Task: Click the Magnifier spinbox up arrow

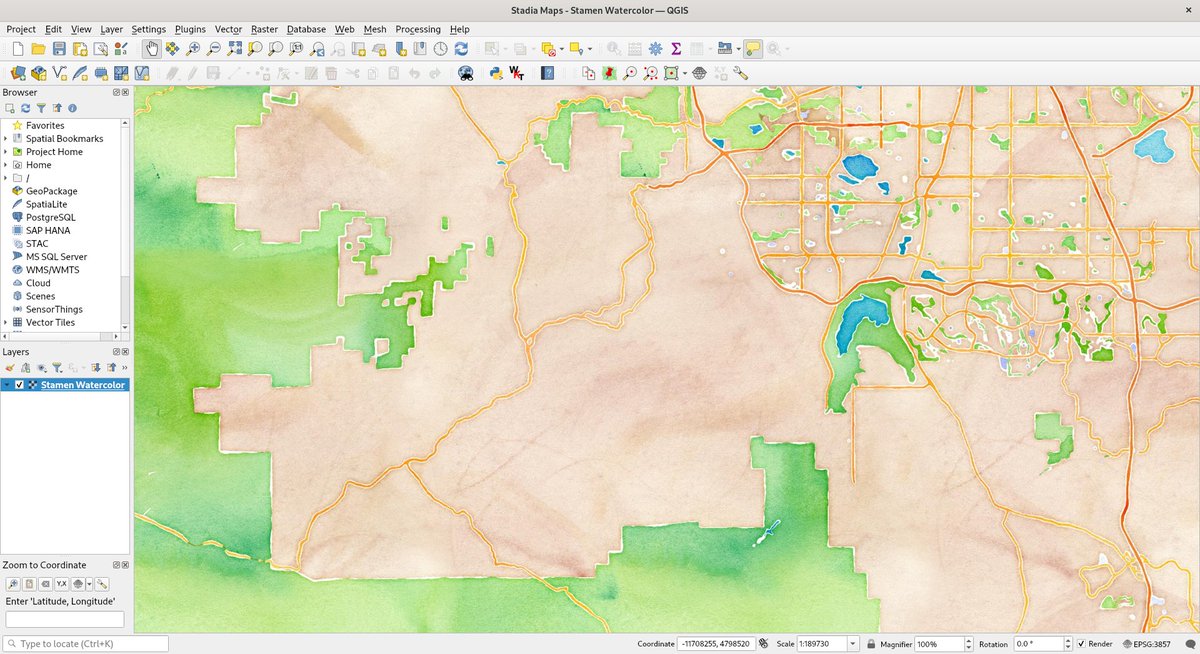Action: (969, 640)
